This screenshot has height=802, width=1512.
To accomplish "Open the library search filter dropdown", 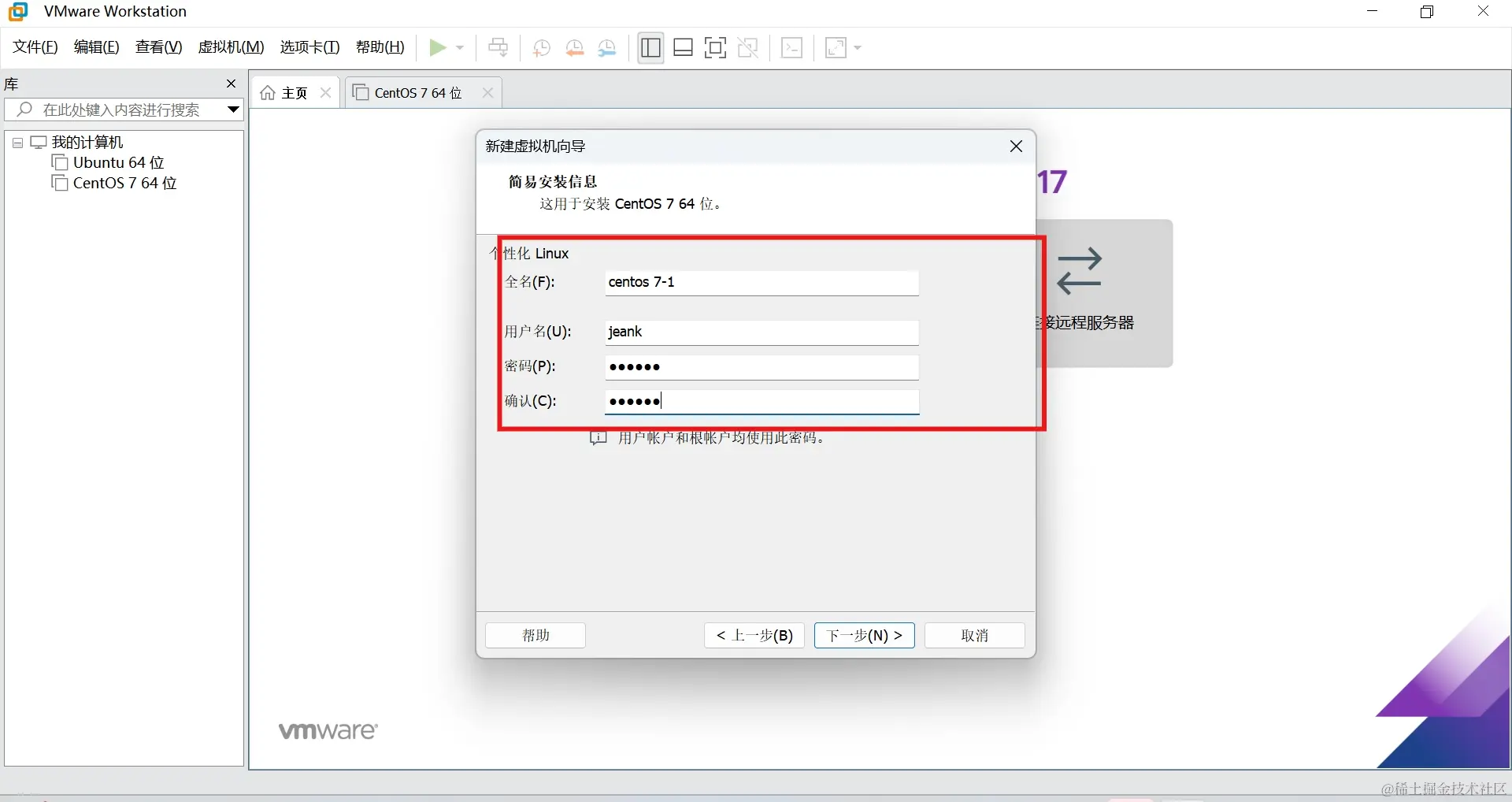I will pos(233,110).
